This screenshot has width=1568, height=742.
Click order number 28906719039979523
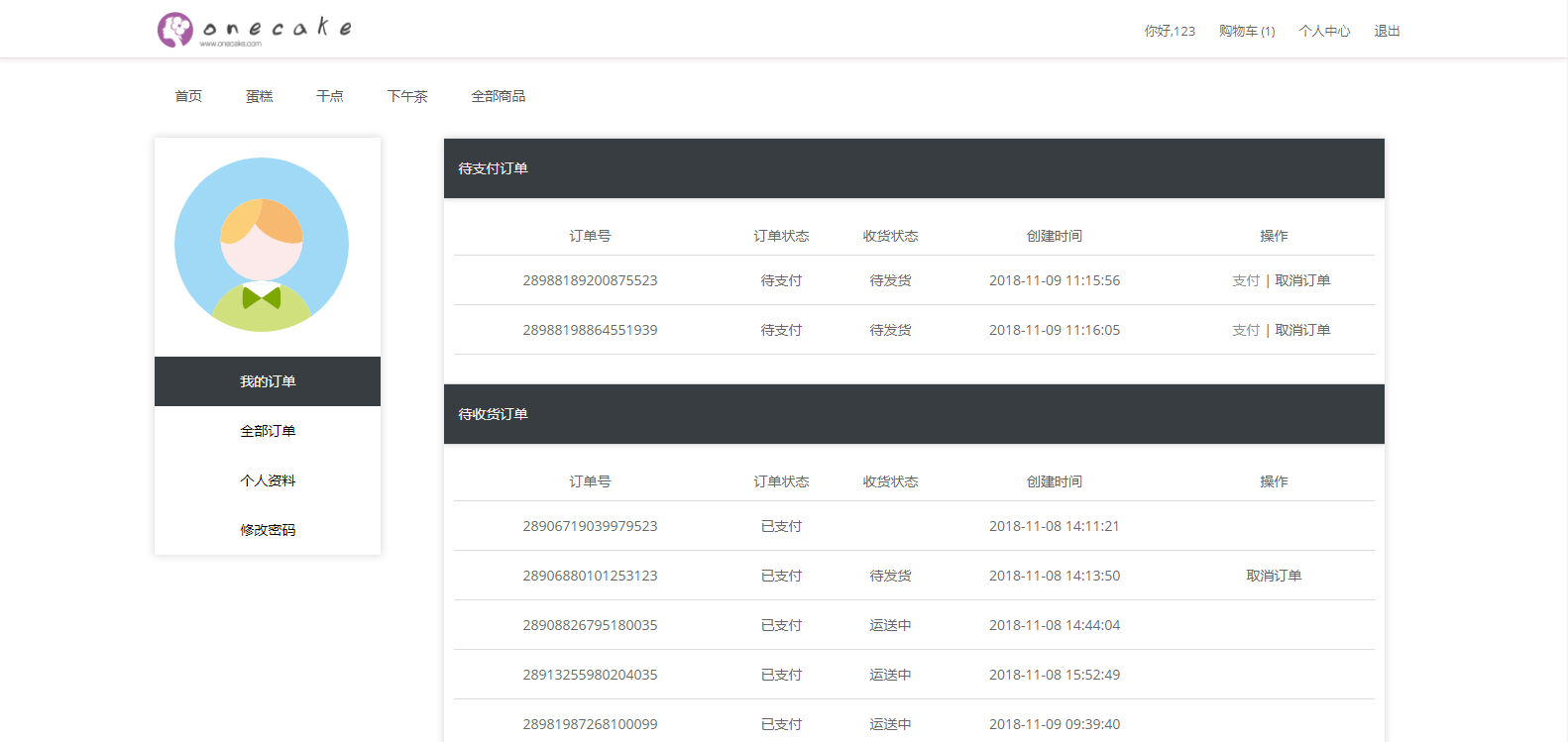(x=590, y=526)
